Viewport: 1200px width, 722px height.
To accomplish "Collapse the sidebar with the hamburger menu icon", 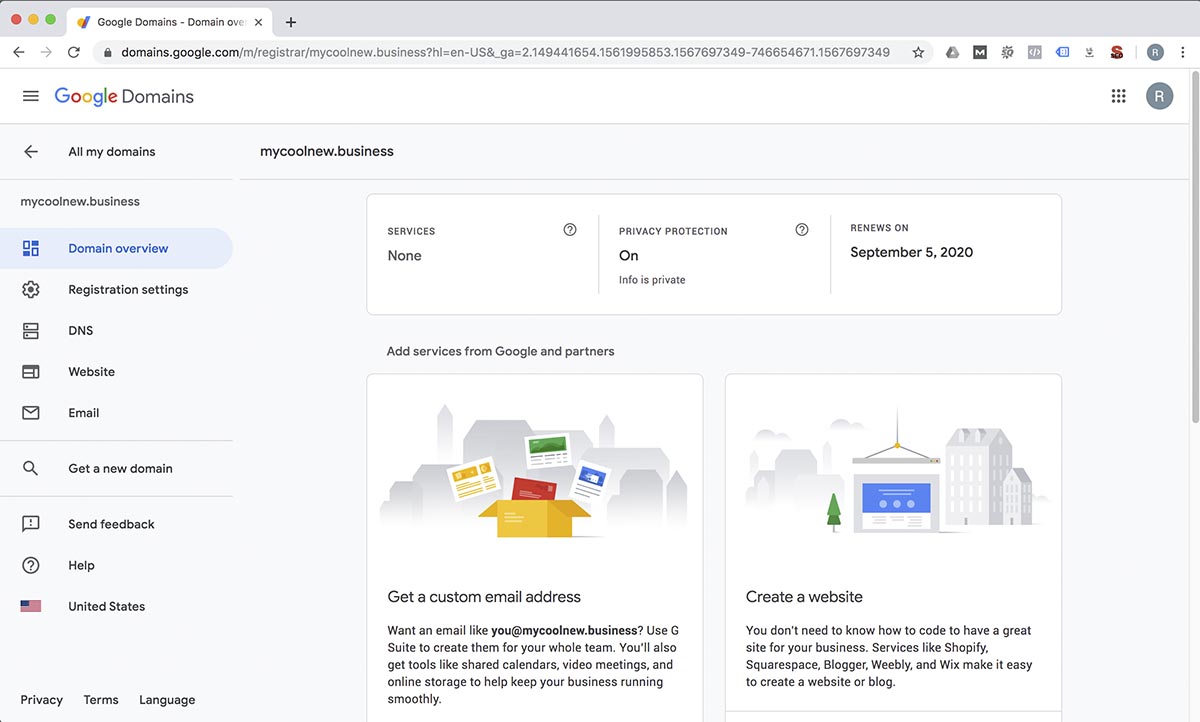I will [x=30, y=96].
